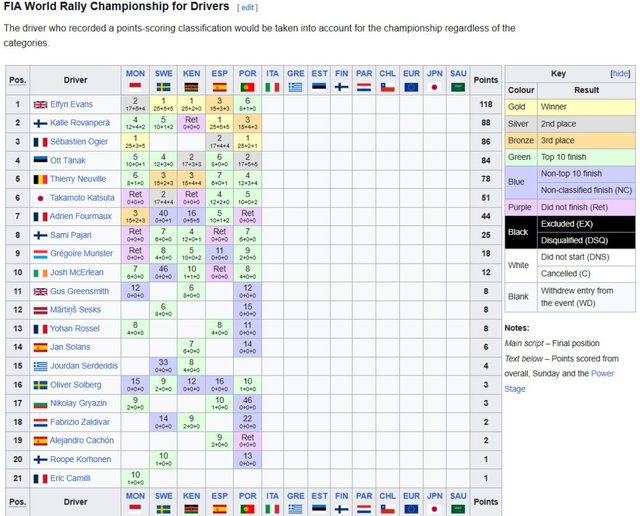Open Elfyn Evans driver page
Viewport: 640px width, 516px height.
tap(71, 104)
